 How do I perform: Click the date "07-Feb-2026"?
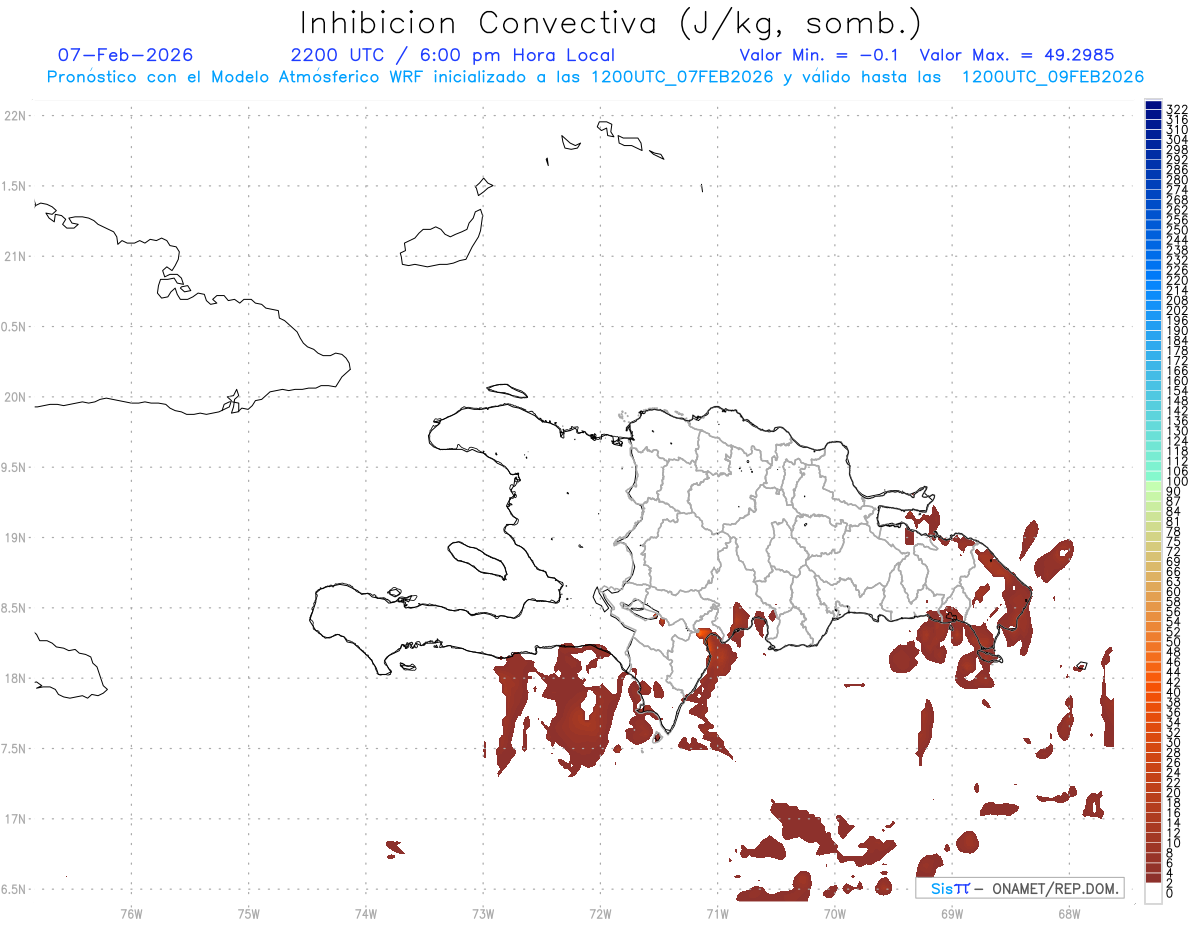[125, 55]
